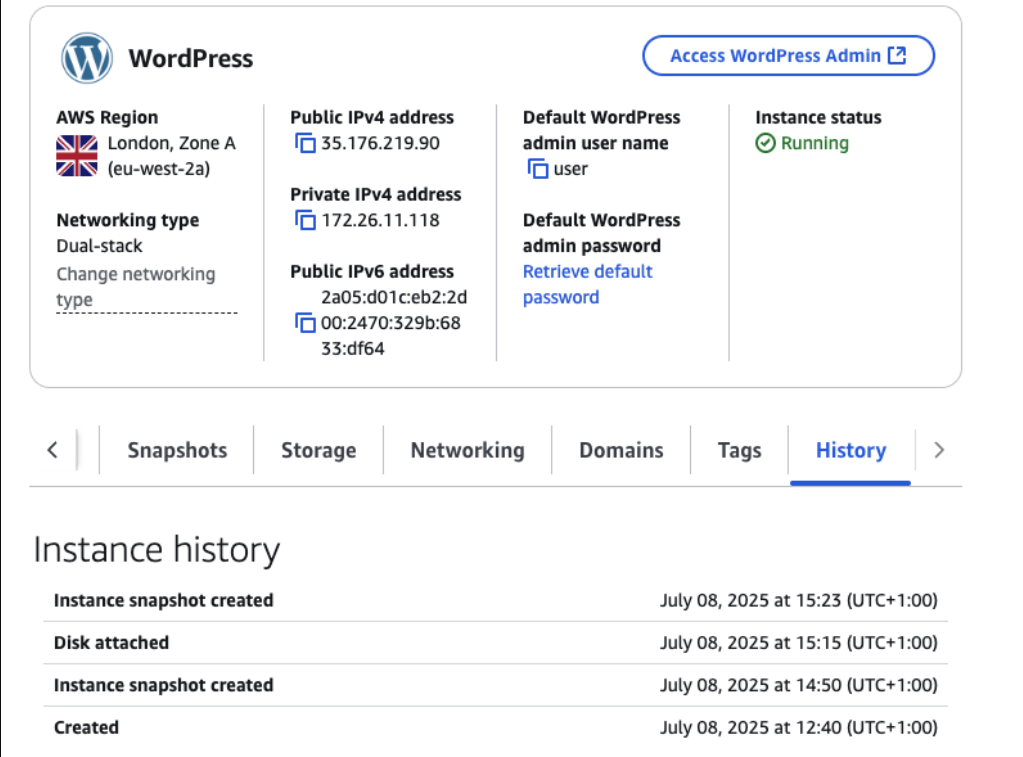Click the Disk attached history entry
The image size is (1023, 757).
(496, 642)
